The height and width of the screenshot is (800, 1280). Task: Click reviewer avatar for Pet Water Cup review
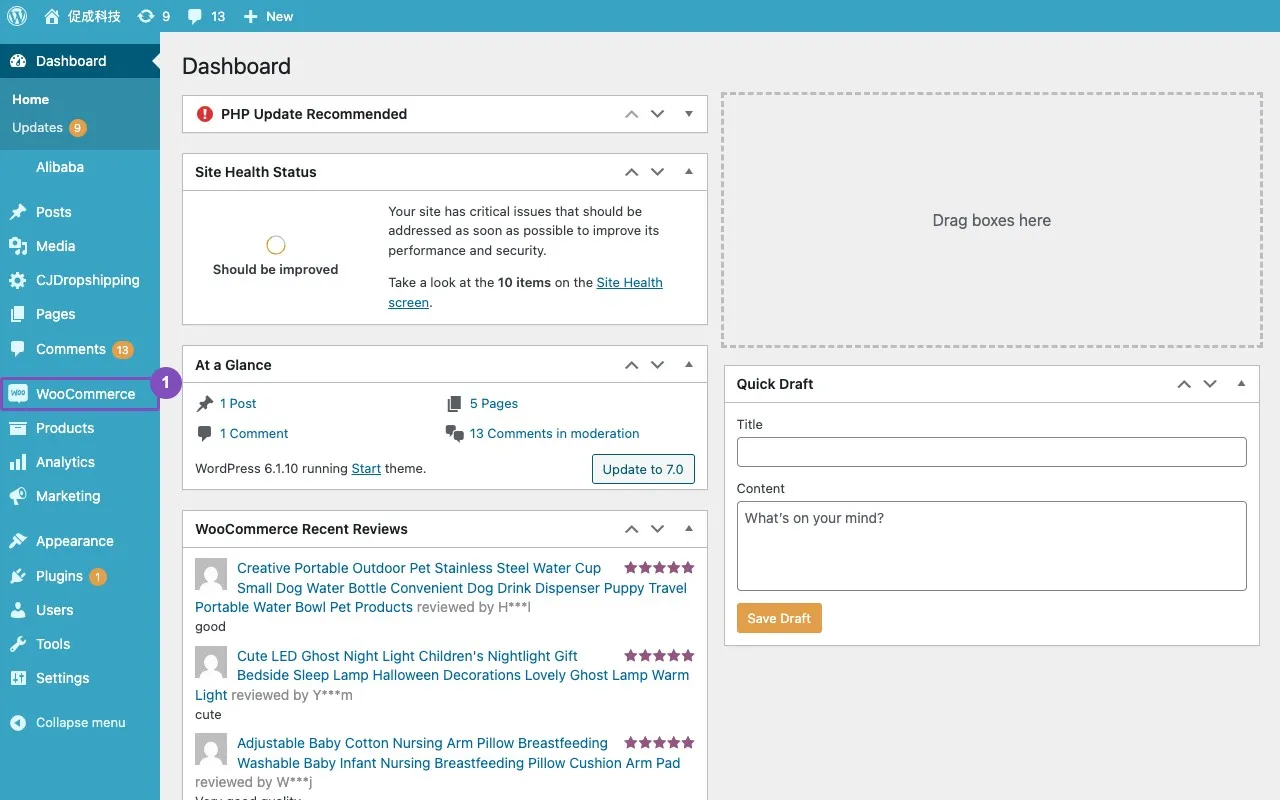(x=211, y=575)
